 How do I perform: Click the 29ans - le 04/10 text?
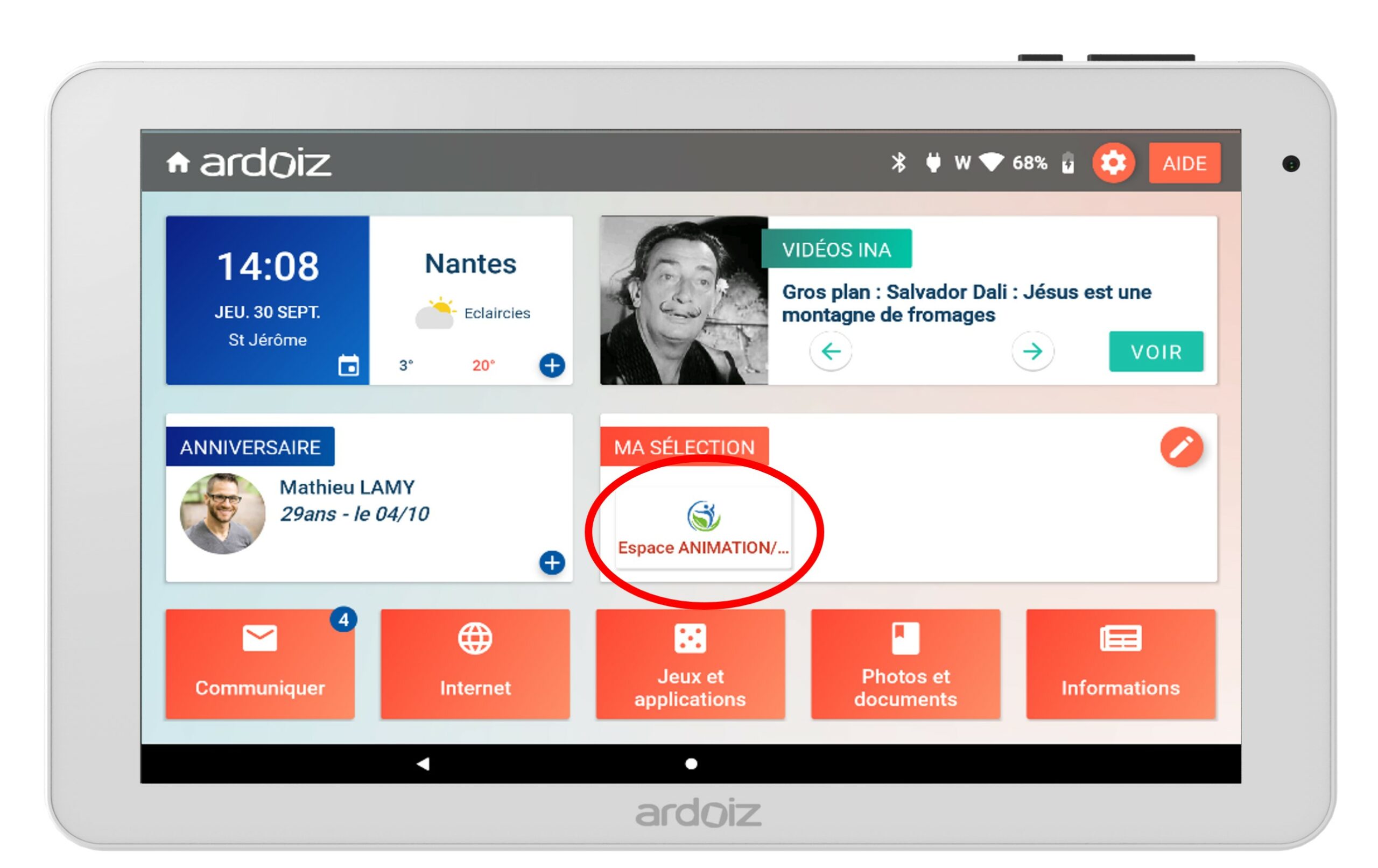[x=354, y=514]
